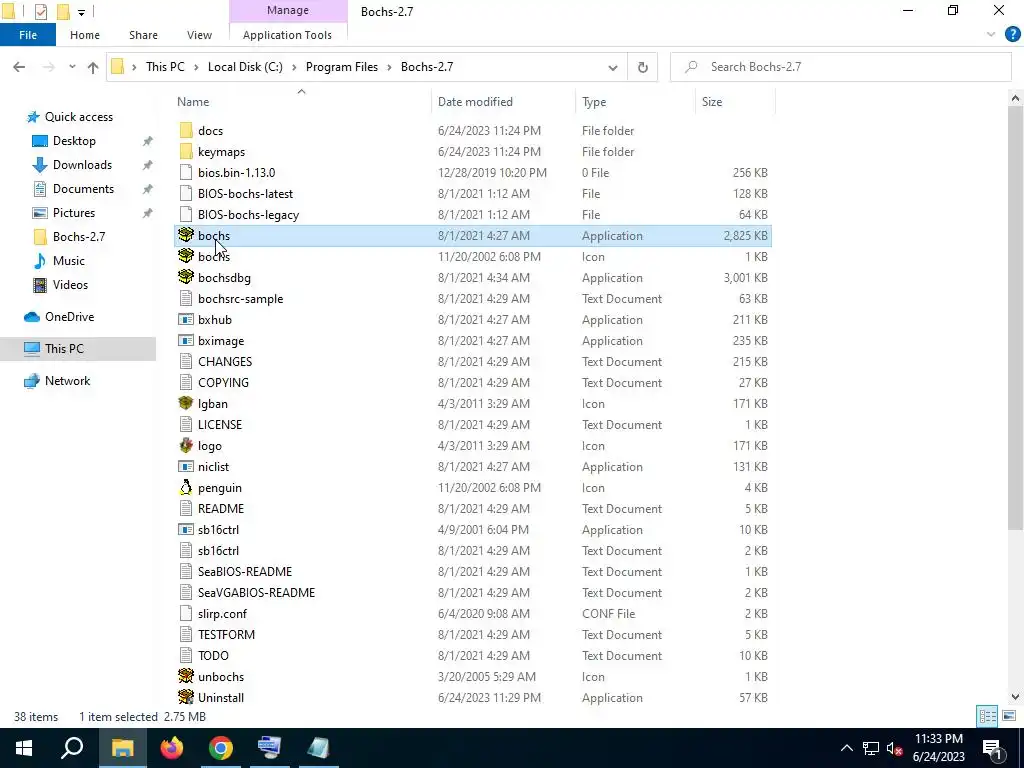Select the penguin icon file

click(186, 487)
